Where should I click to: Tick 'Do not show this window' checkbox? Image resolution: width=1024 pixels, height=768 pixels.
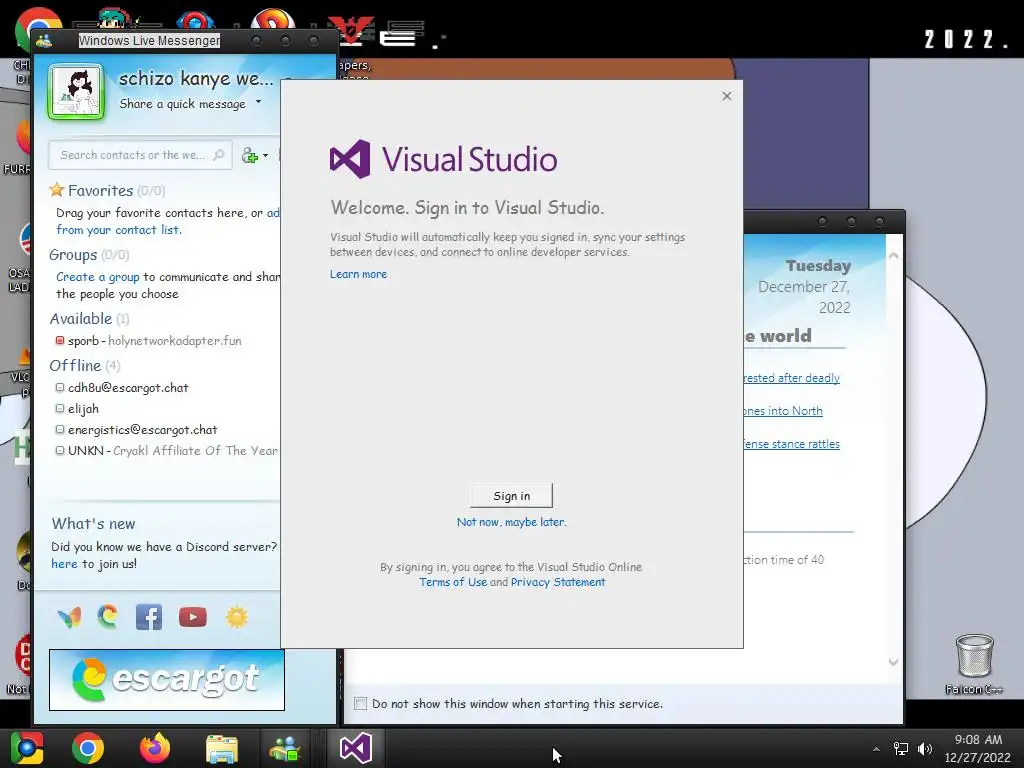(x=360, y=703)
